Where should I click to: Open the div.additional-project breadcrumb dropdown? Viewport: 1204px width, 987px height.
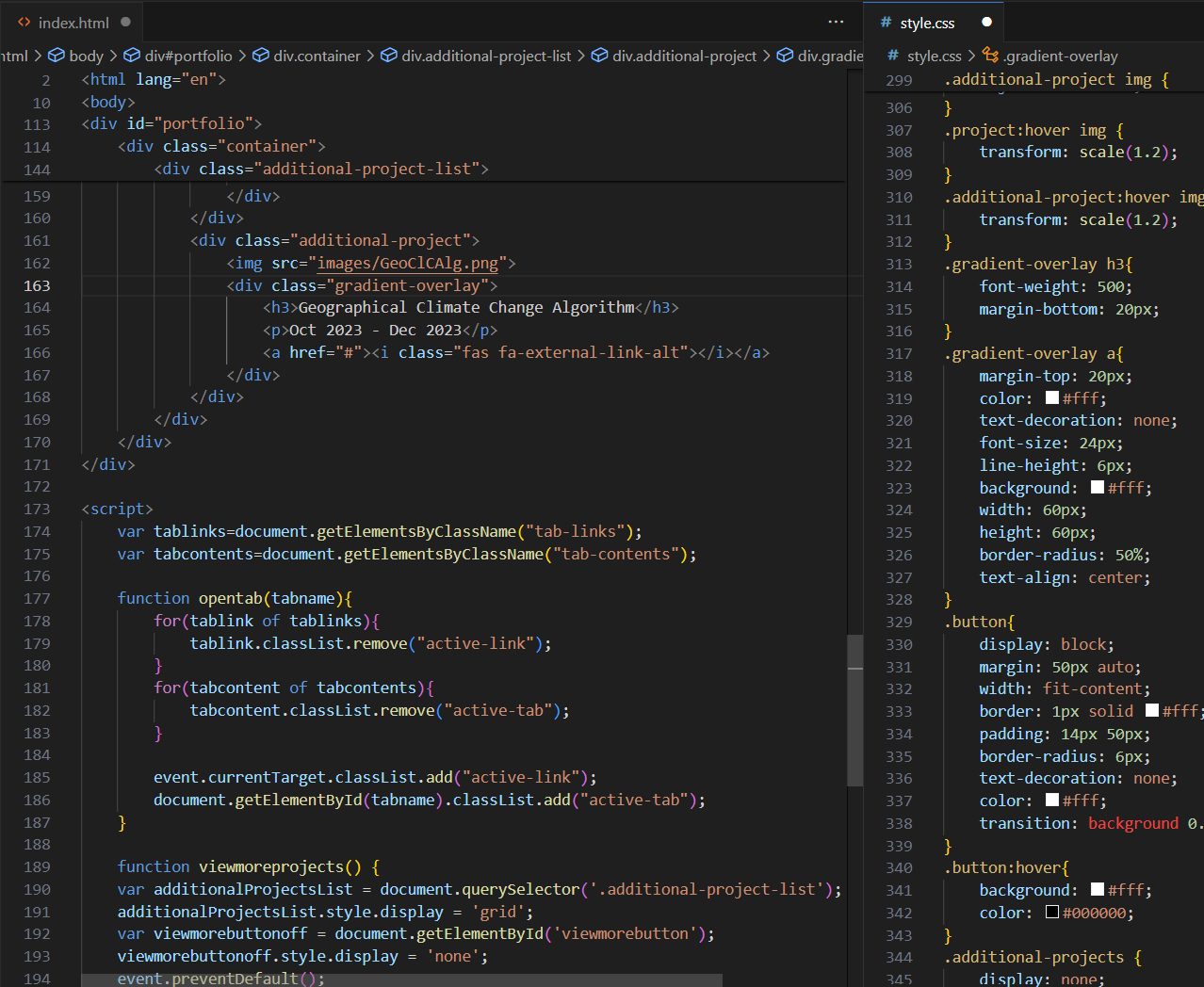point(684,56)
